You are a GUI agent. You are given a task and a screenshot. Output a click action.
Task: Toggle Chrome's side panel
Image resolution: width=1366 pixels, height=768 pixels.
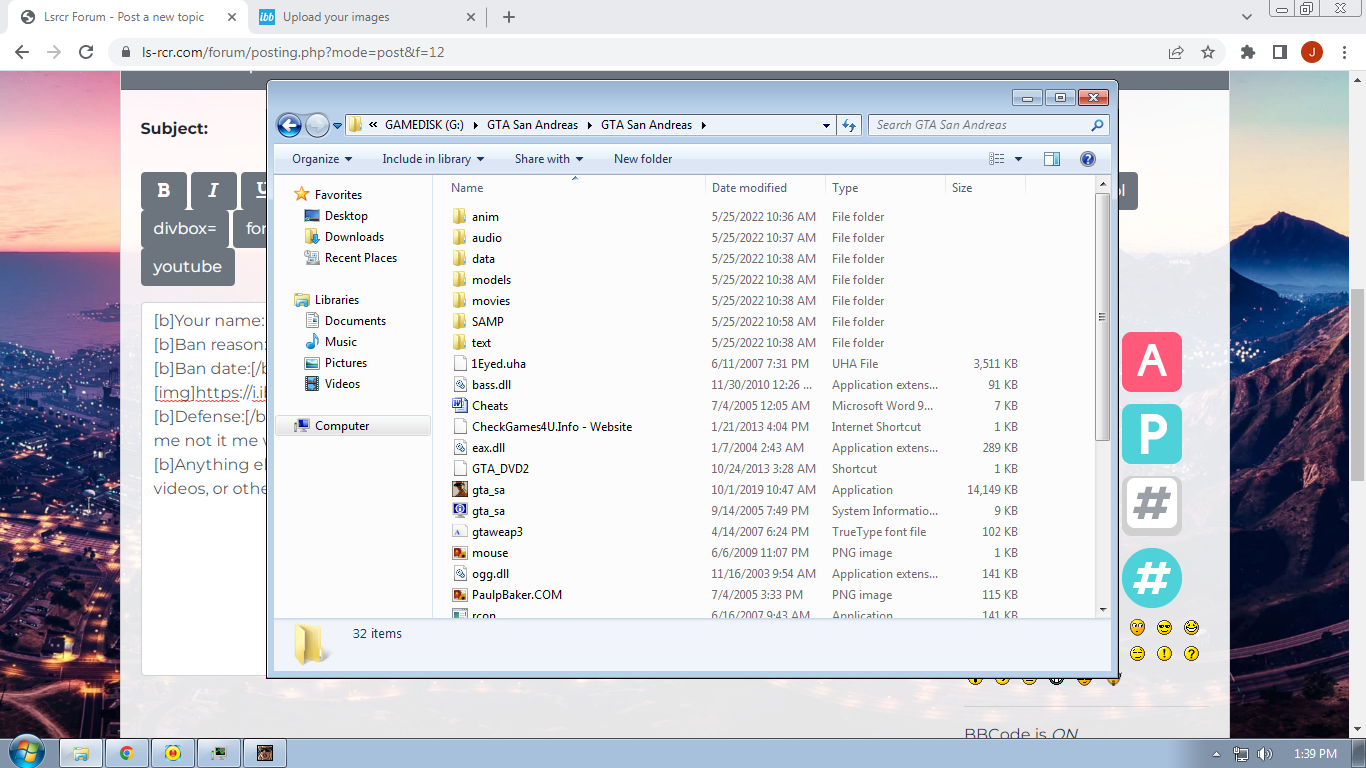[x=1280, y=52]
